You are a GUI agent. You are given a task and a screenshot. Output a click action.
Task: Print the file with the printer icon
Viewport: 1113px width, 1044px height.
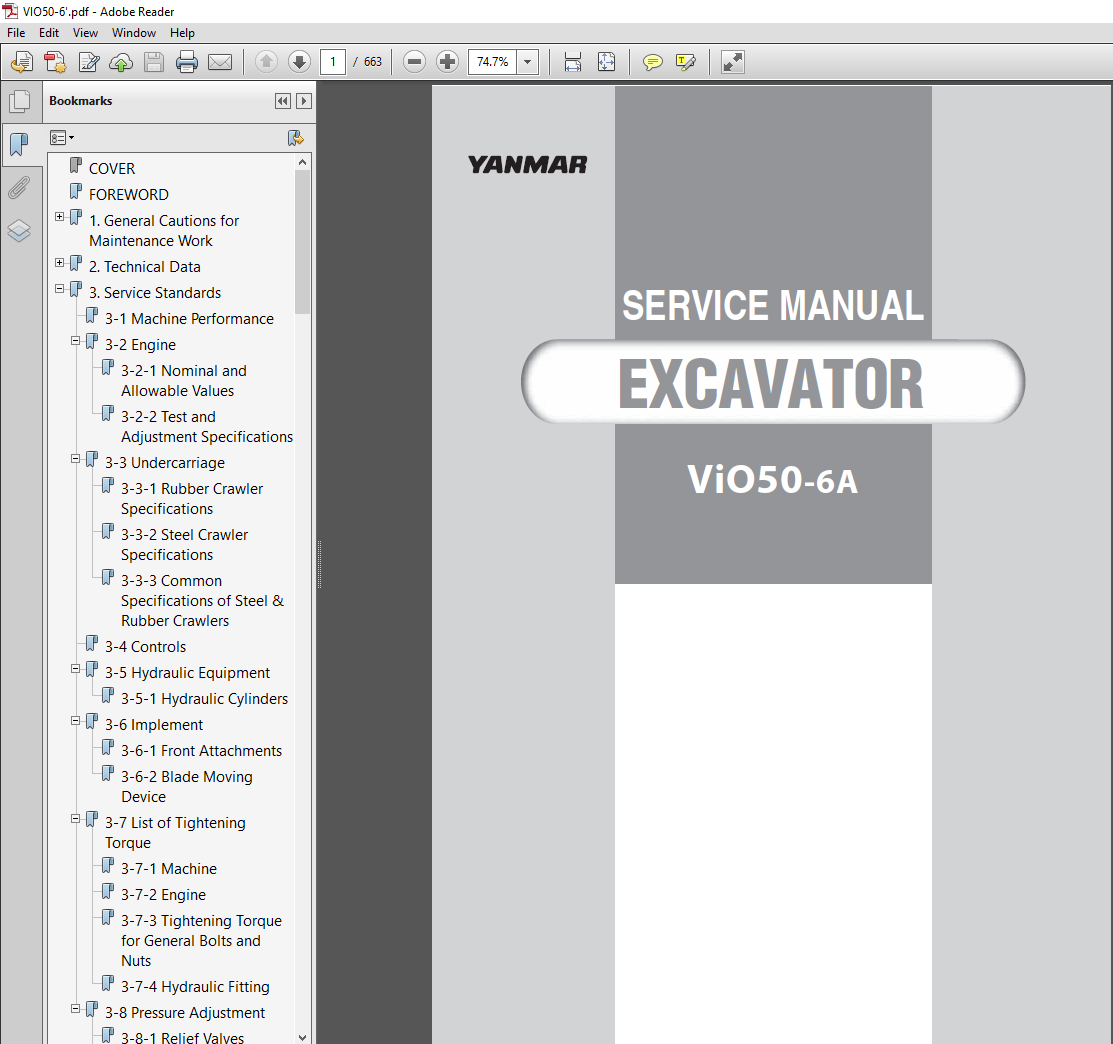(187, 62)
